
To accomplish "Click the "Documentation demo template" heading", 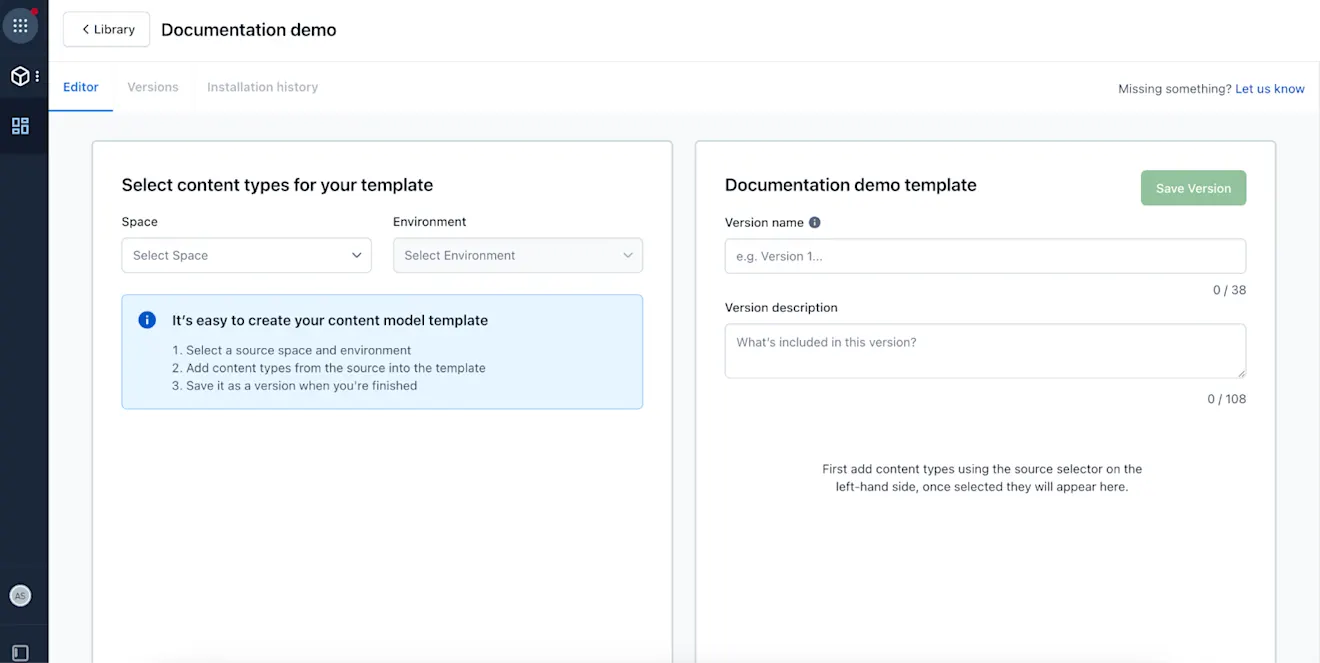I will pos(851,185).
